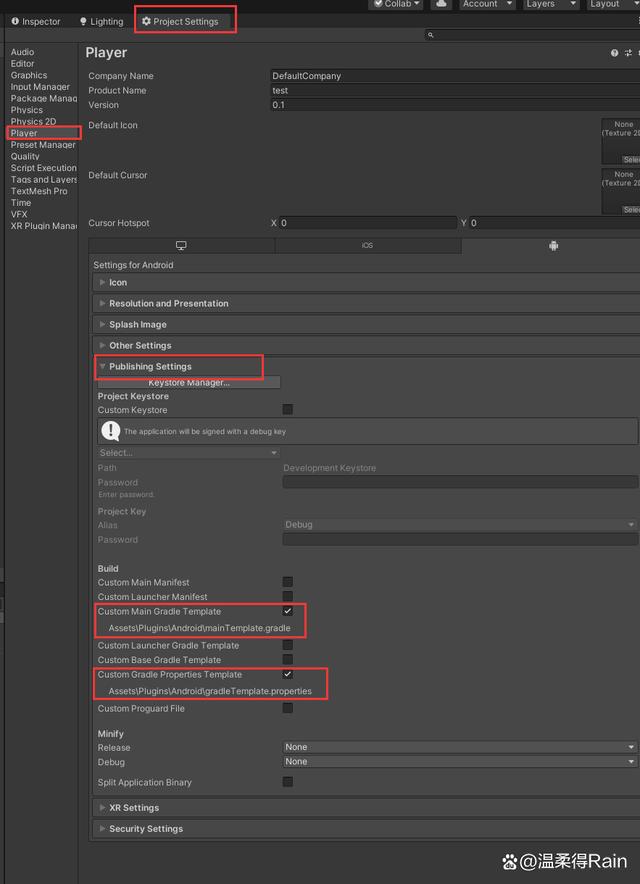
Task: Uncheck Custom Gradle Properties Template
Action: pos(288,674)
